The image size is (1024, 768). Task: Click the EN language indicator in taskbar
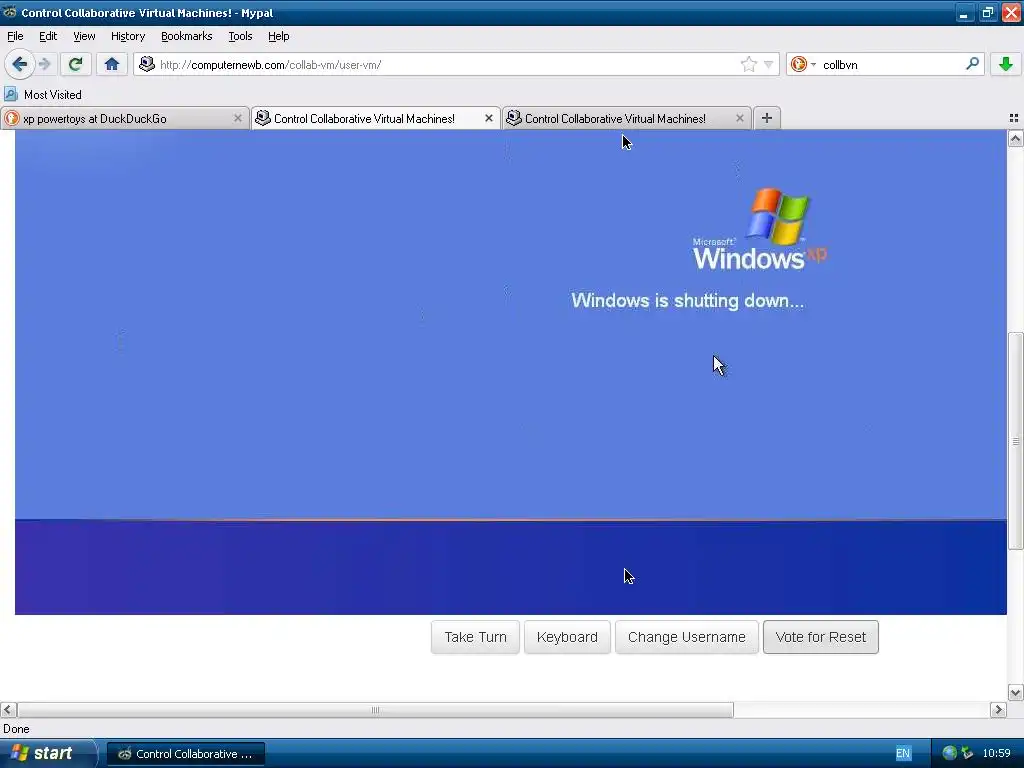click(x=903, y=754)
